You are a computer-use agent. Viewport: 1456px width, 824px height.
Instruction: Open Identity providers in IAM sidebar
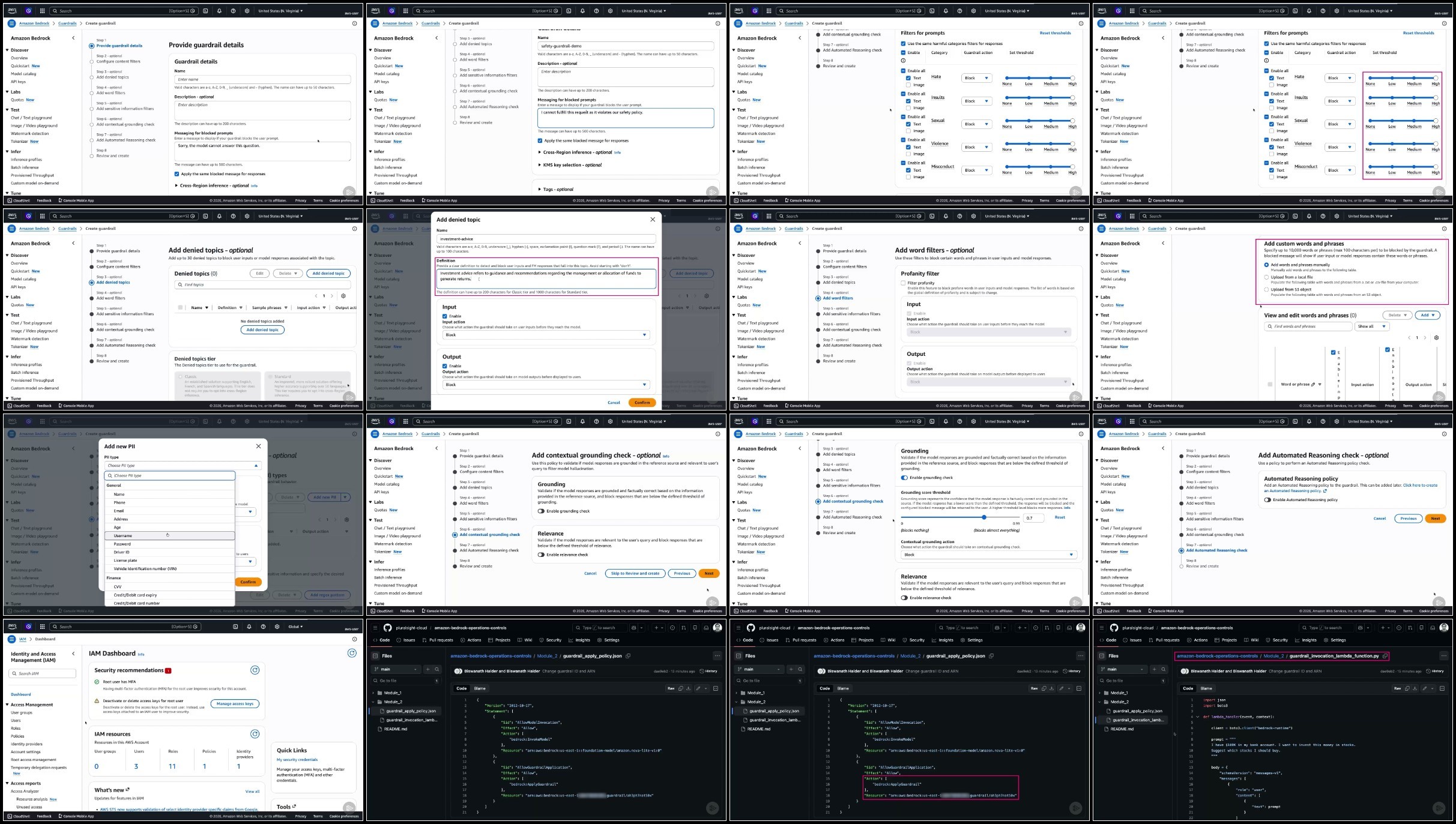click(x=26, y=744)
